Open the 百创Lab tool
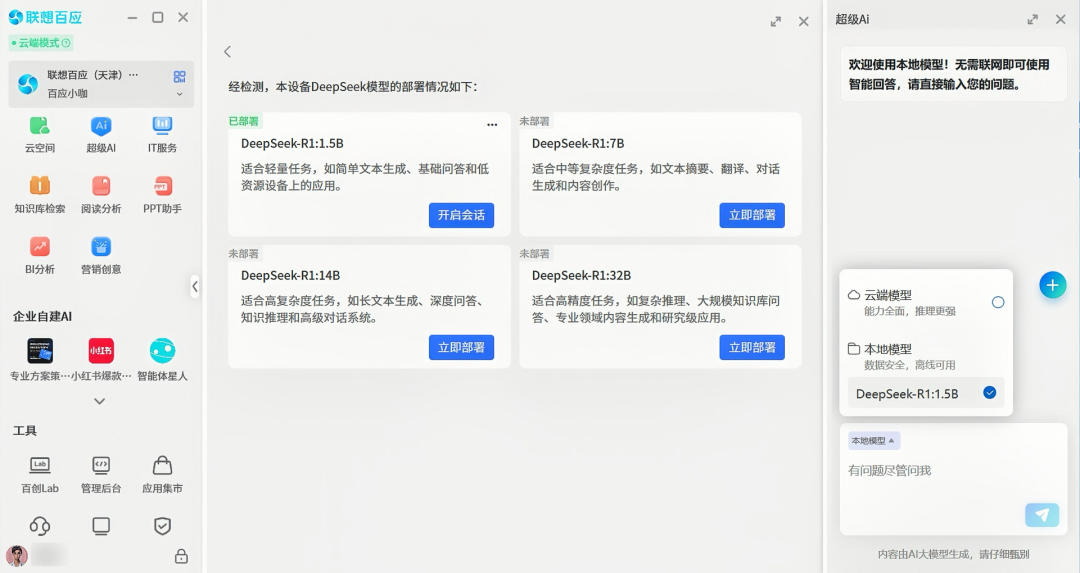This screenshot has height=573, width=1080. pyautogui.click(x=39, y=466)
